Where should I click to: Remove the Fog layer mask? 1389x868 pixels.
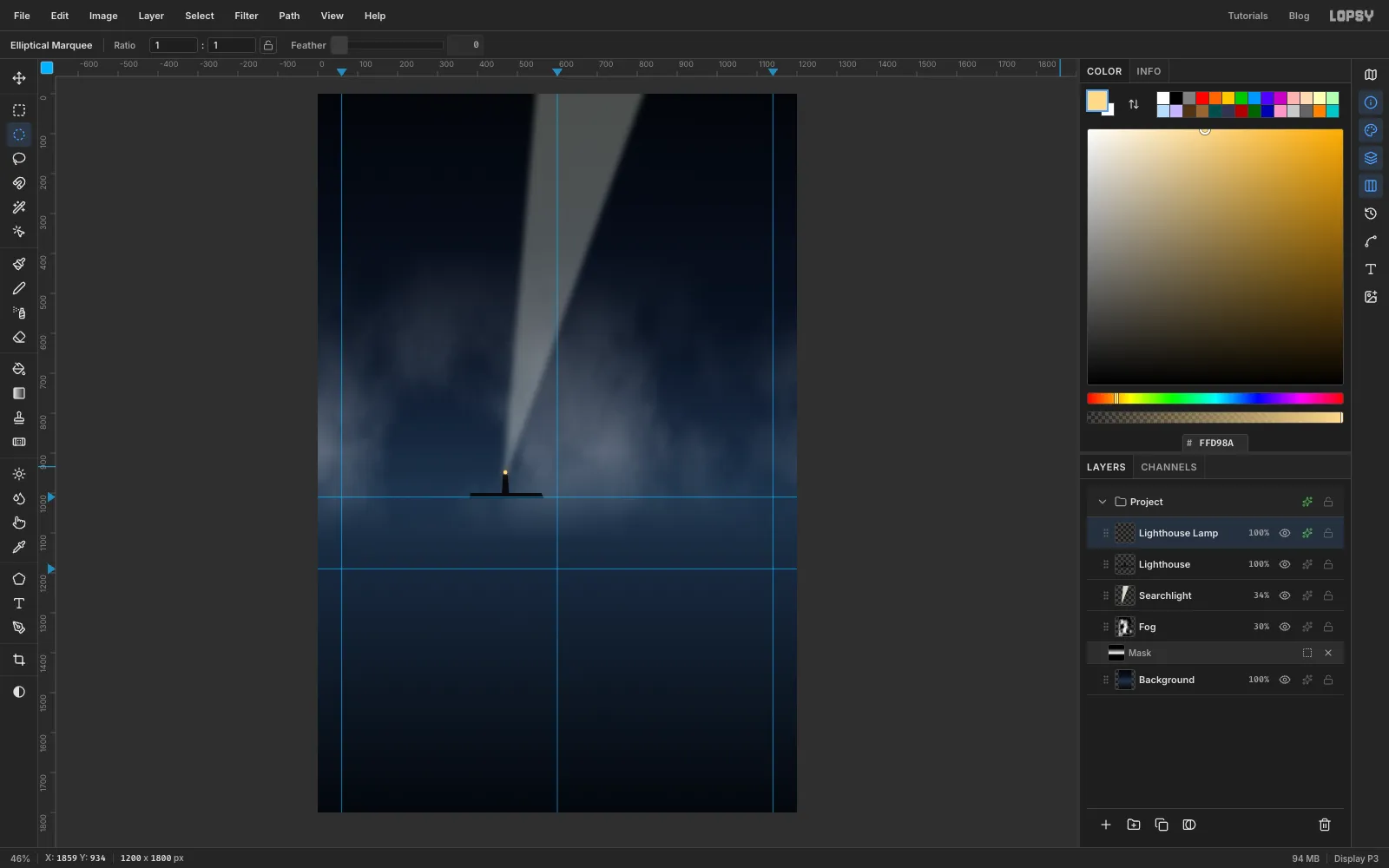1328,653
